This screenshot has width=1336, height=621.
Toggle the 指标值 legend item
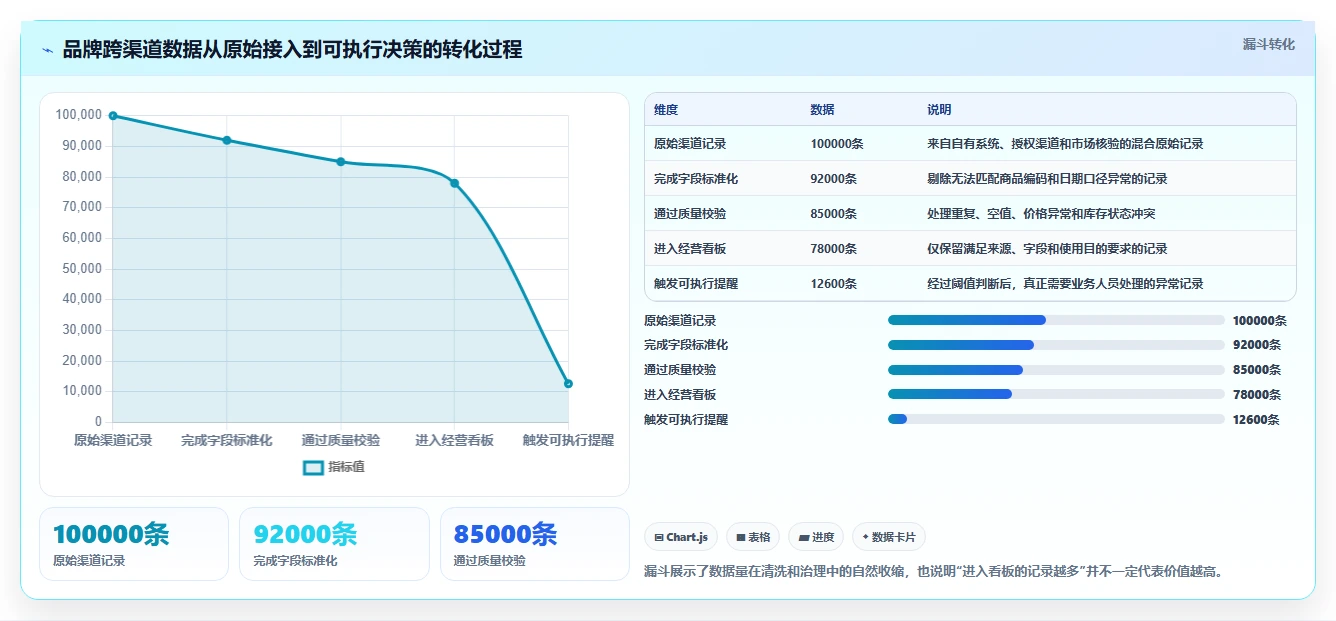click(334, 467)
